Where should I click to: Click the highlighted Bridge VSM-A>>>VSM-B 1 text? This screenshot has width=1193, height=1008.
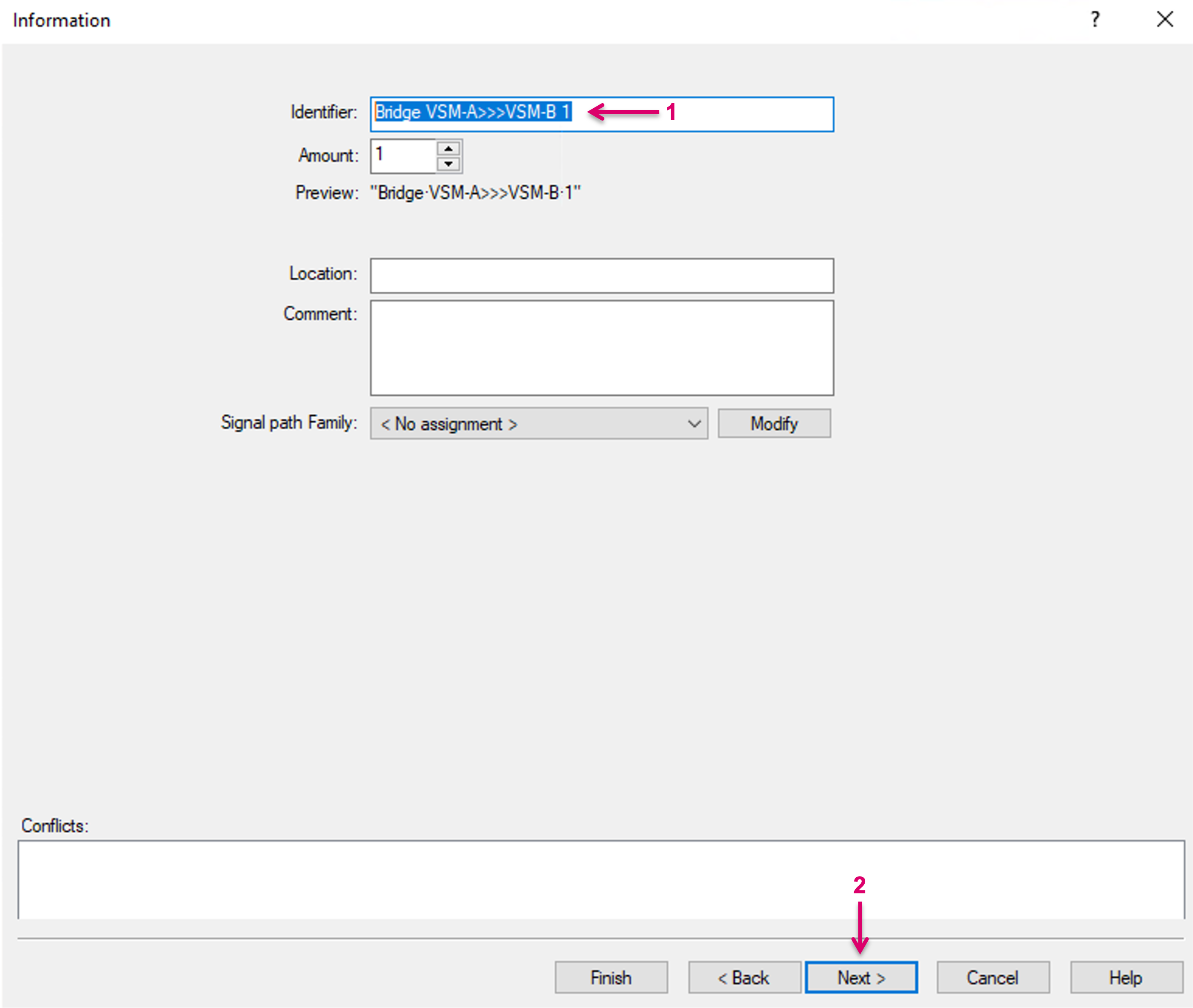(x=473, y=112)
